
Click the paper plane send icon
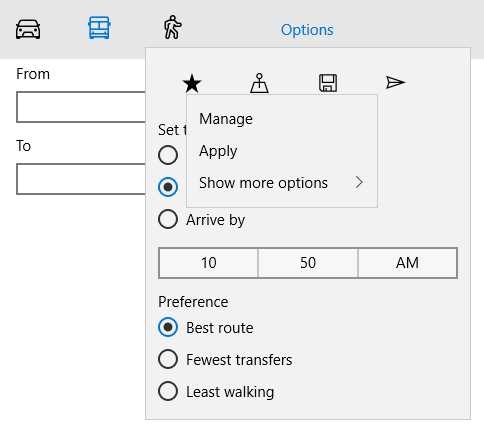(x=395, y=82)
